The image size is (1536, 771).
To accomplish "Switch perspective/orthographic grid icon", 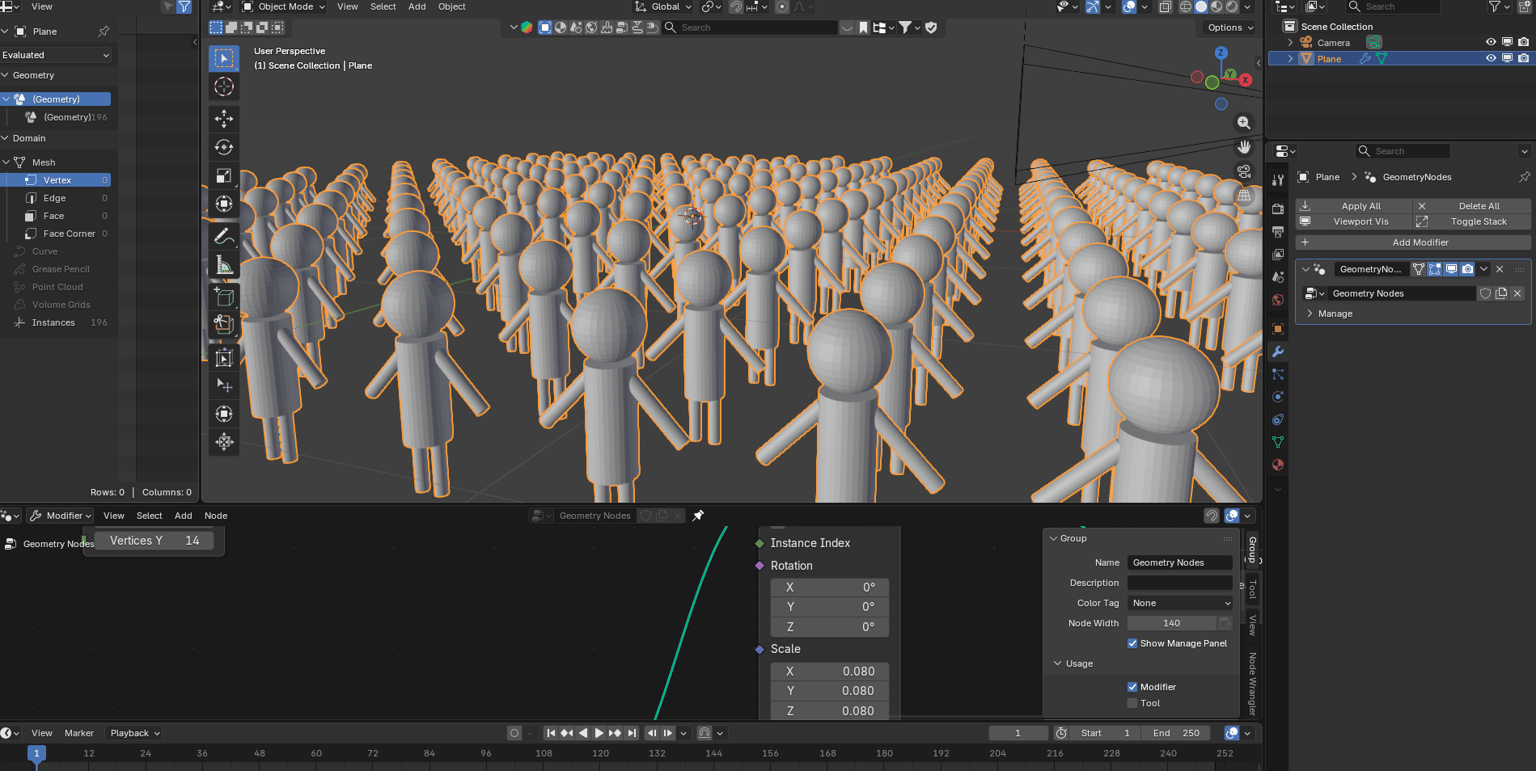I will [1244, 196].
